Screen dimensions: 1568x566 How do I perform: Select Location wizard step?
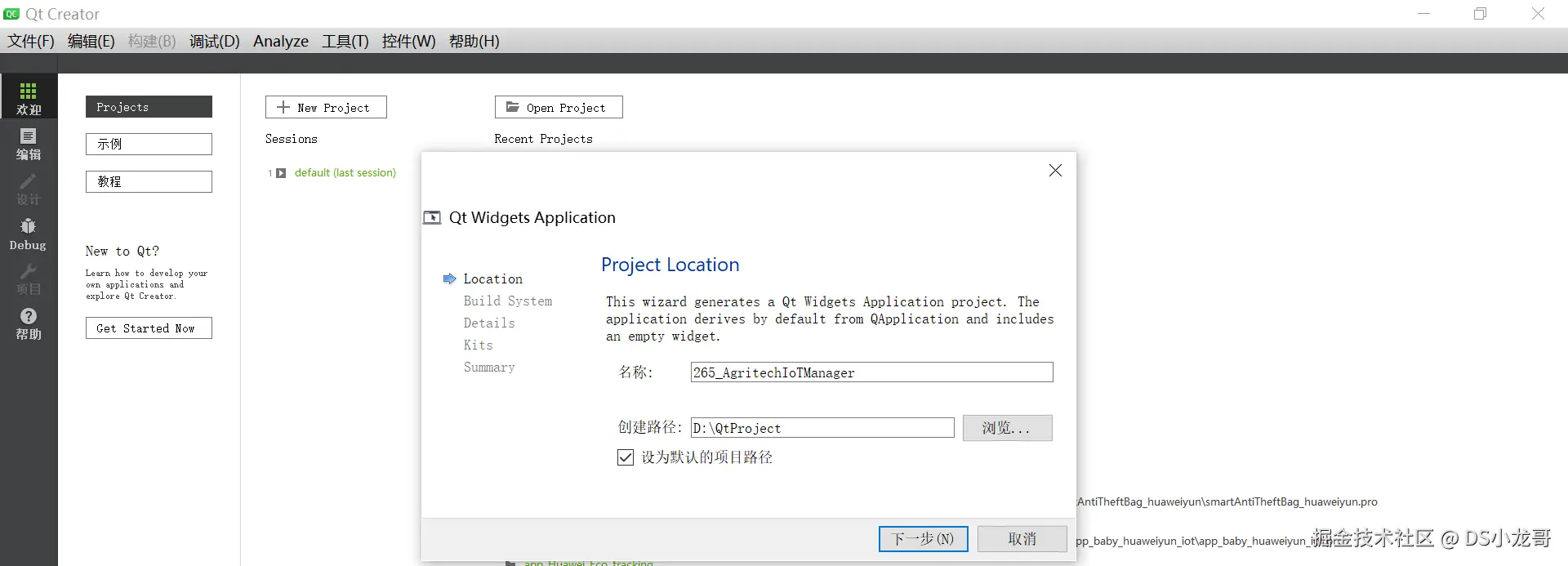(492, 279)
